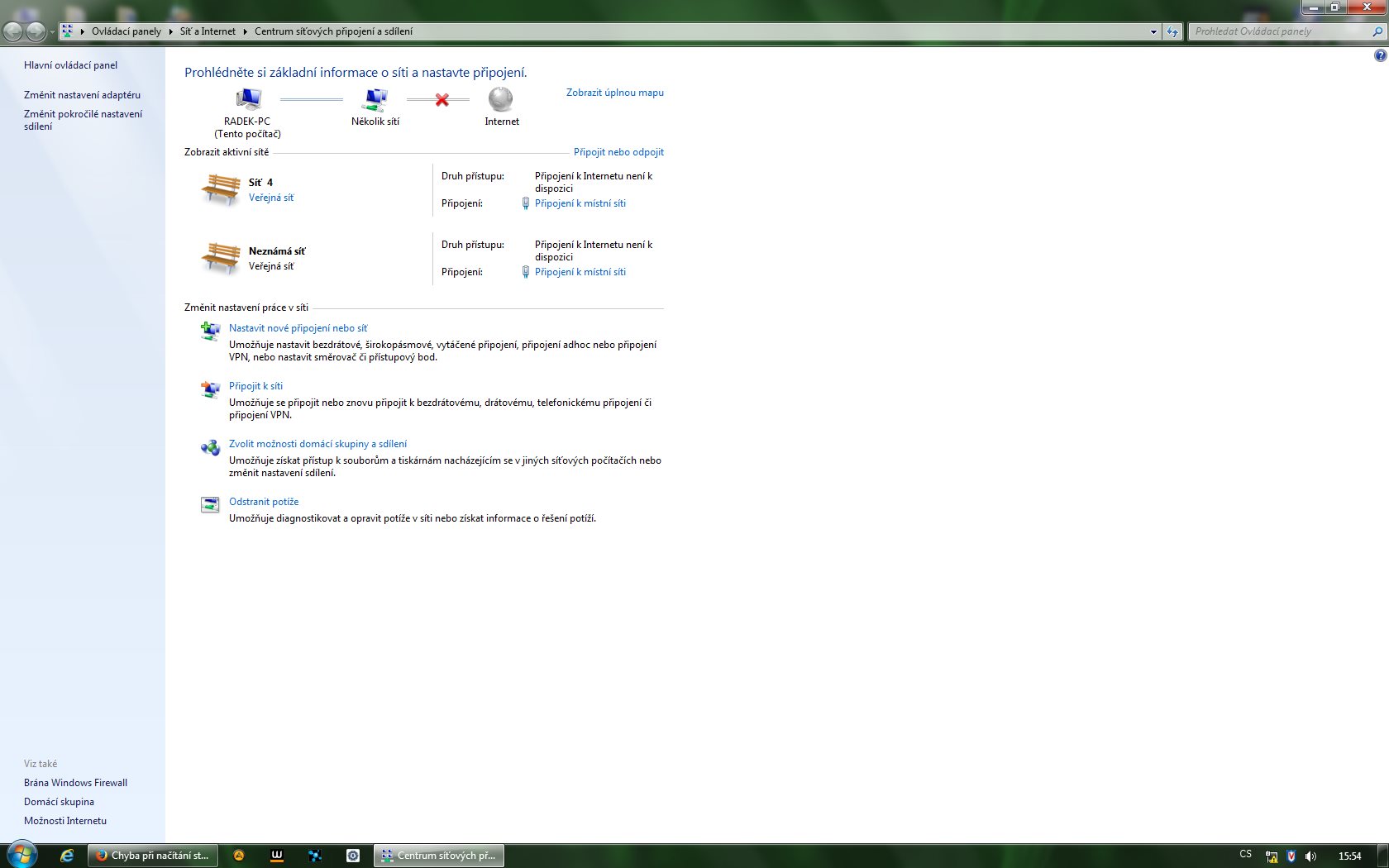Open Připojení k místní síti for Síť 4
1389x868 pixels.
(580, 203)
